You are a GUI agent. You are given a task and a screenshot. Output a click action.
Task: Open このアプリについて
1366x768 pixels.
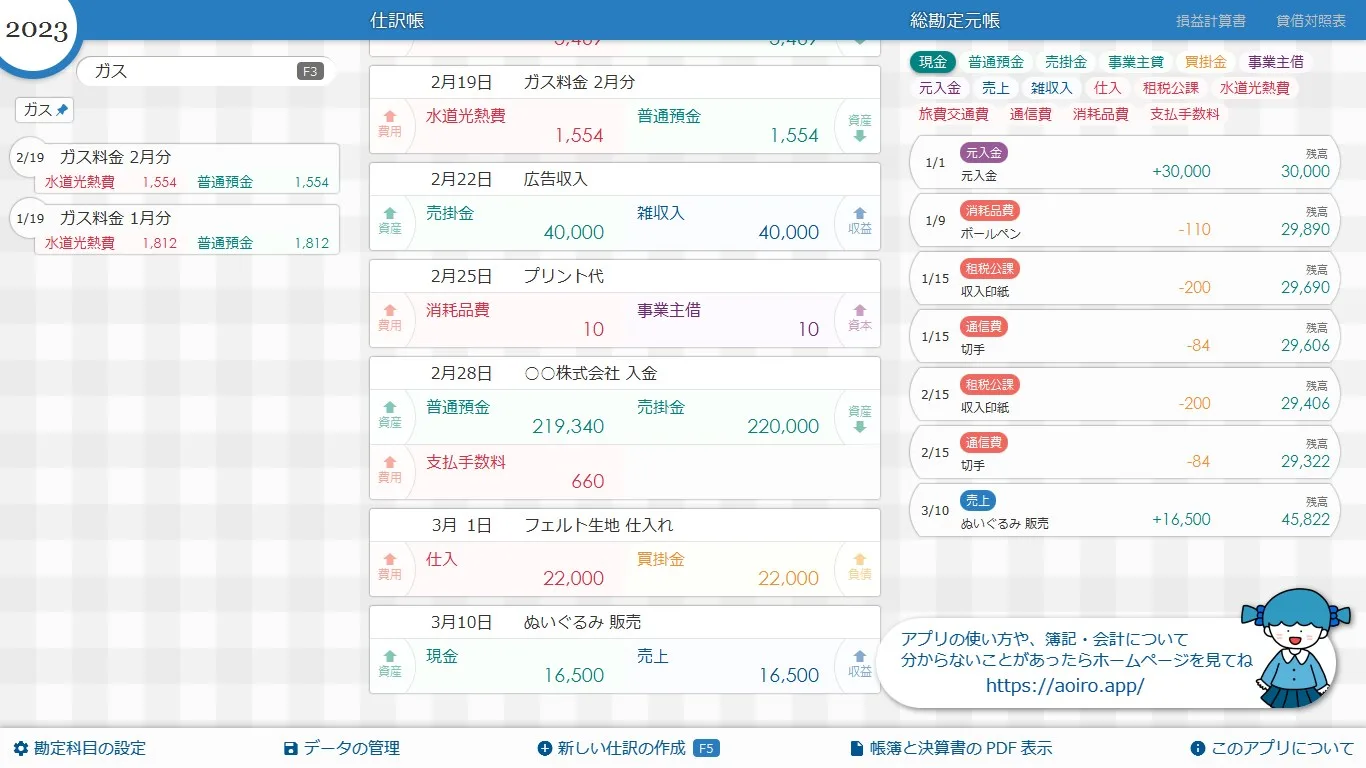1272,748
